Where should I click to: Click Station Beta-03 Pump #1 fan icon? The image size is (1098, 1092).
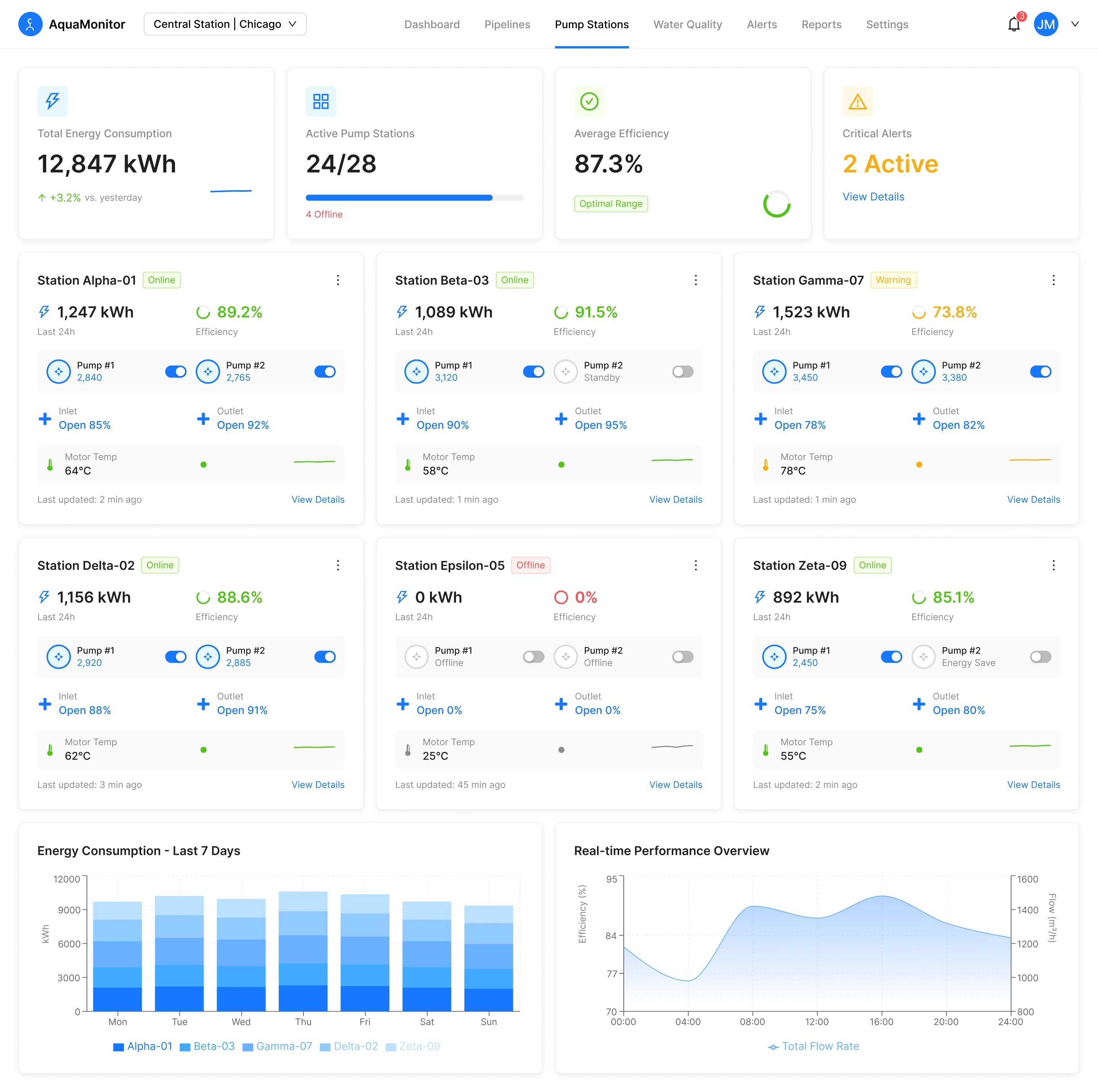tap(416, 372)
